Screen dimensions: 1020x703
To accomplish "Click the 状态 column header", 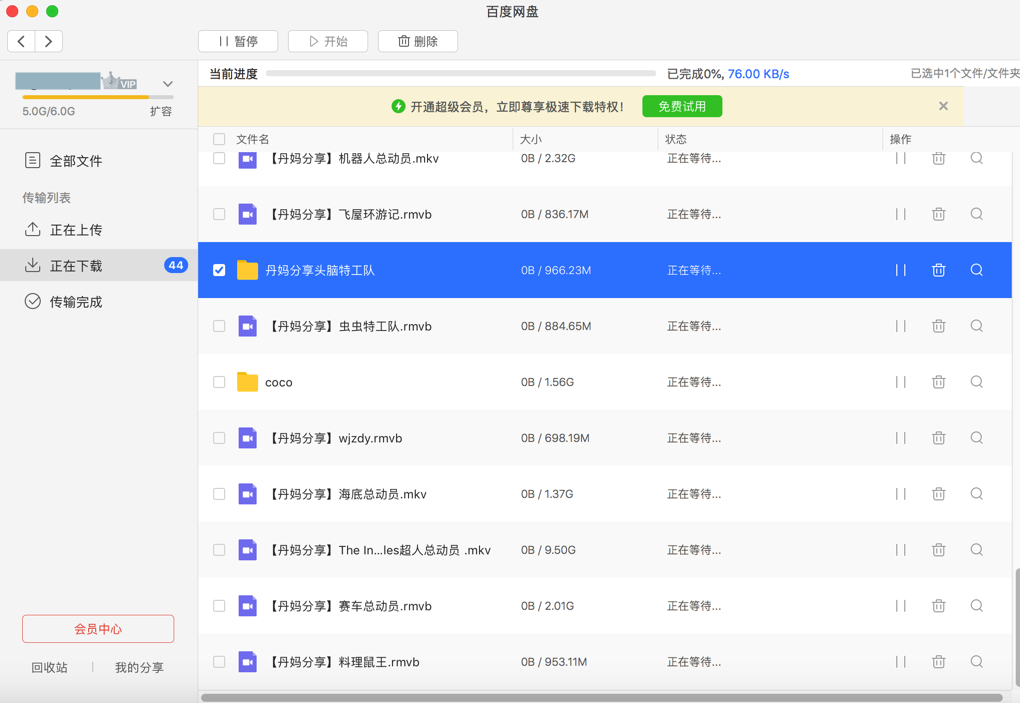I will click(676, 139).
